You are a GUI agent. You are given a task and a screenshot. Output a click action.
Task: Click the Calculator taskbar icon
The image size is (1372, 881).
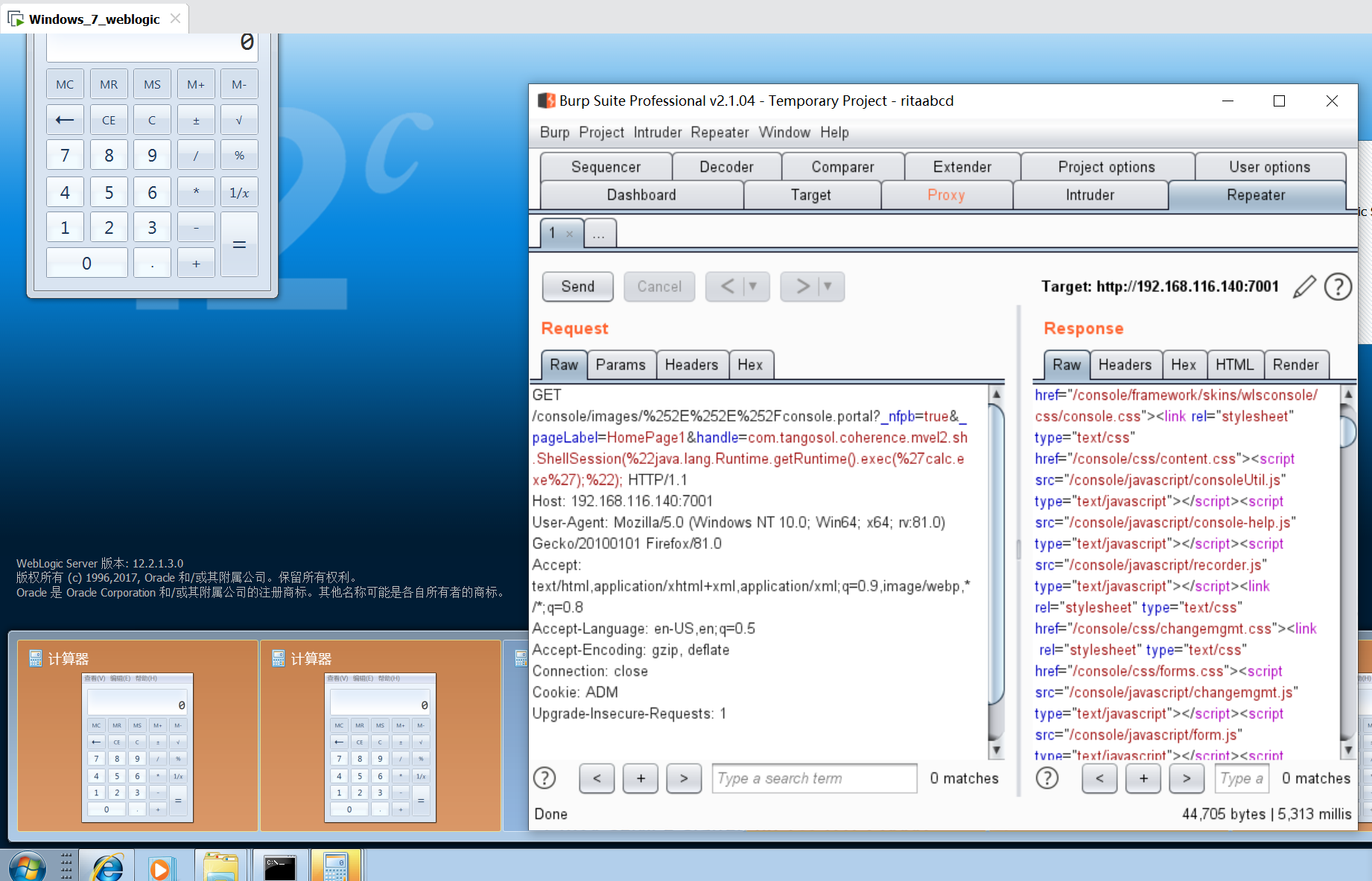335,867
